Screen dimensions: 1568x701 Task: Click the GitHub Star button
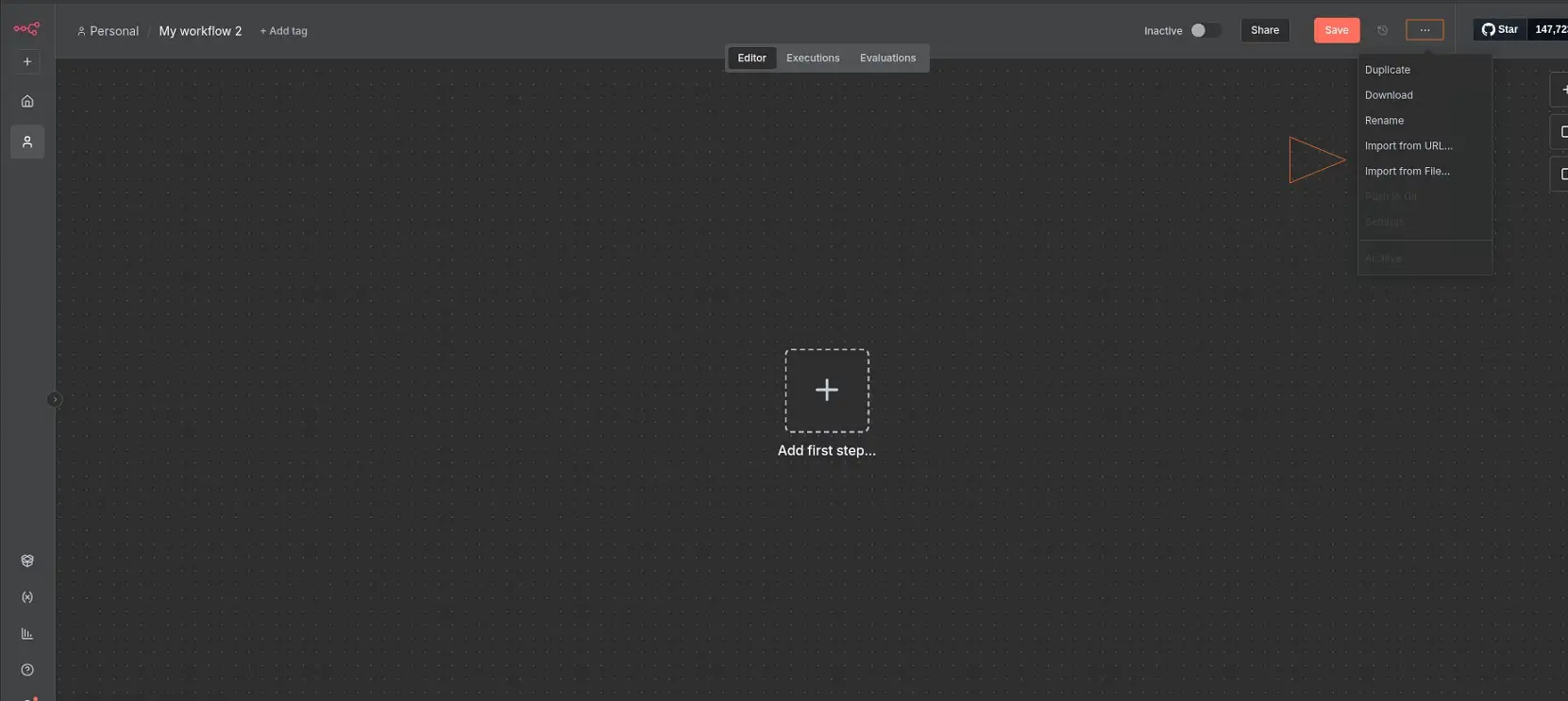point(1500,29)
